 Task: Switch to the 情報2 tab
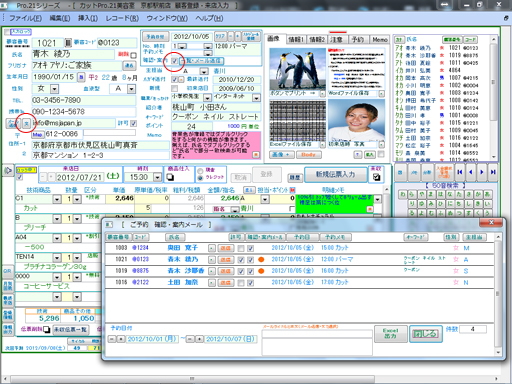(317, 39)
